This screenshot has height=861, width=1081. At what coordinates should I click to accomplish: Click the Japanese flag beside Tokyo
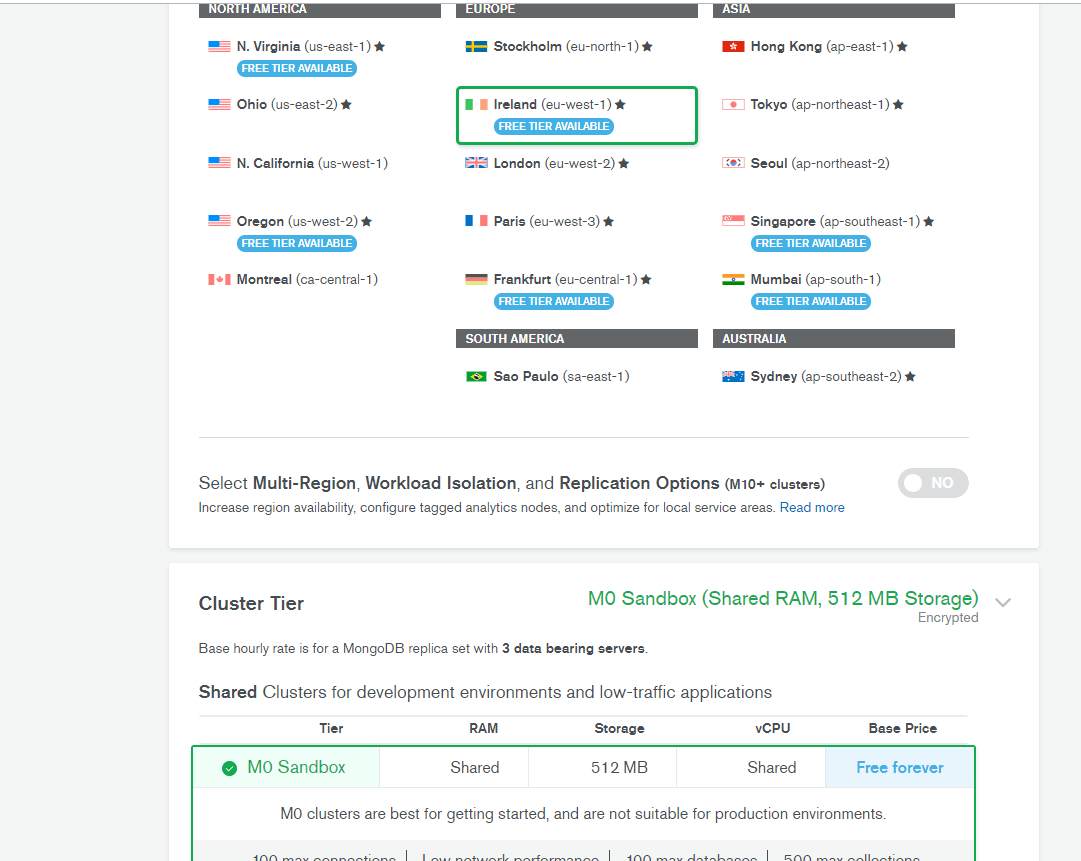[x=733, y=105]
